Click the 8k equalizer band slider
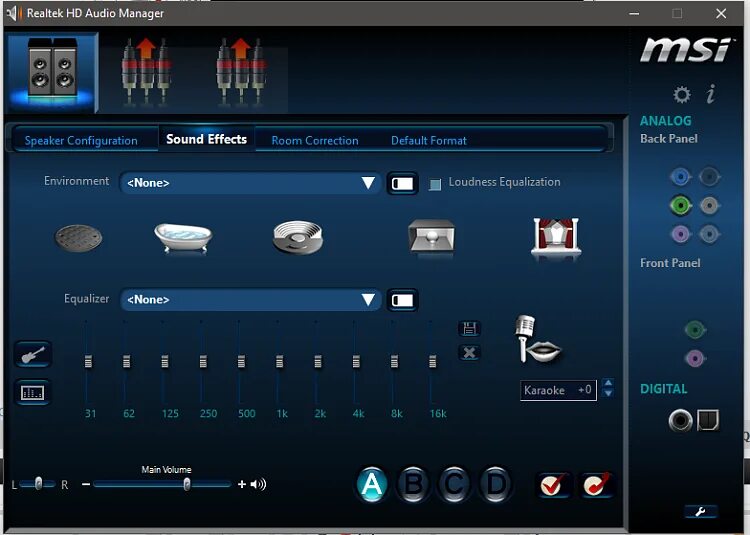This screenshot has height=535, width=750. (394, 361)
